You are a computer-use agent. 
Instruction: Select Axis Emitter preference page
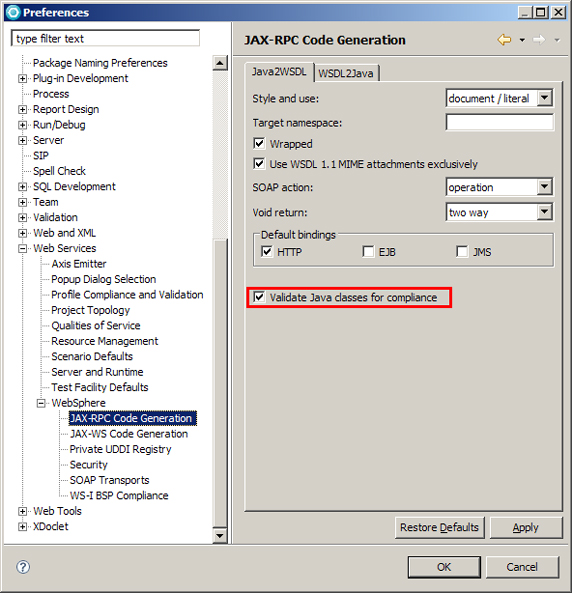point(79,264)
